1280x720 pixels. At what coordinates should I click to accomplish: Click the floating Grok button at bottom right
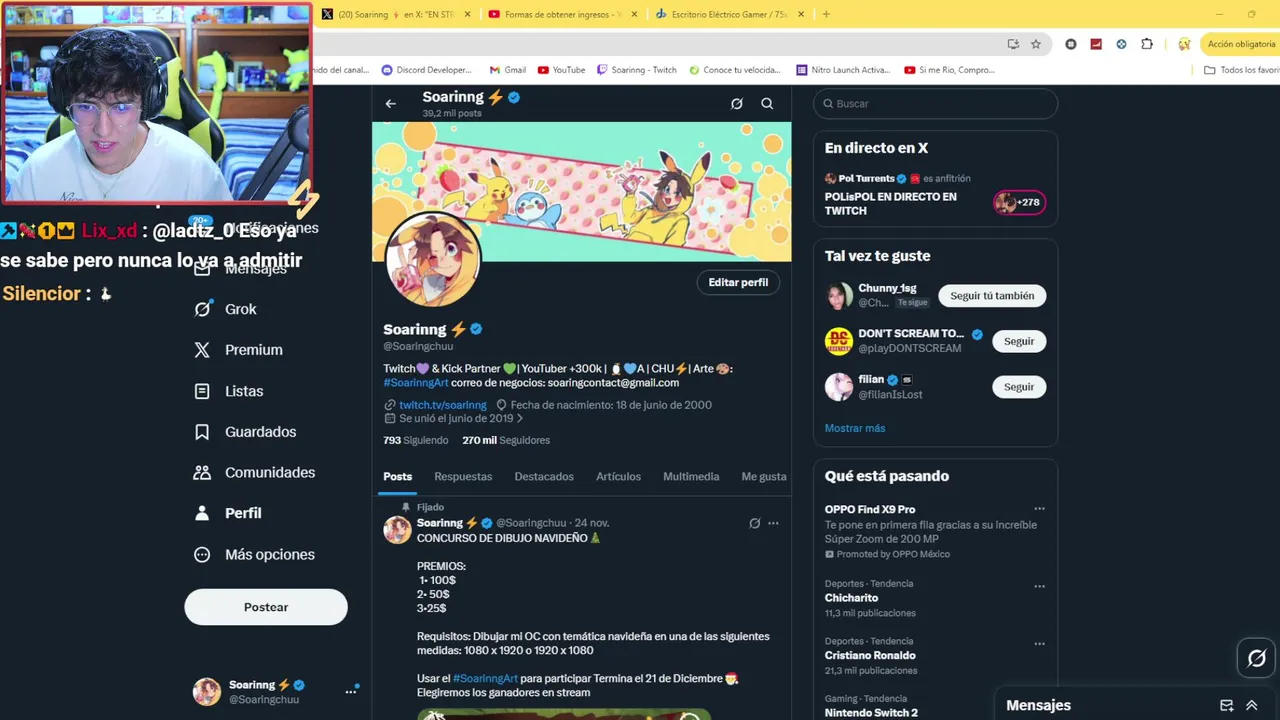pos(1257,658)
